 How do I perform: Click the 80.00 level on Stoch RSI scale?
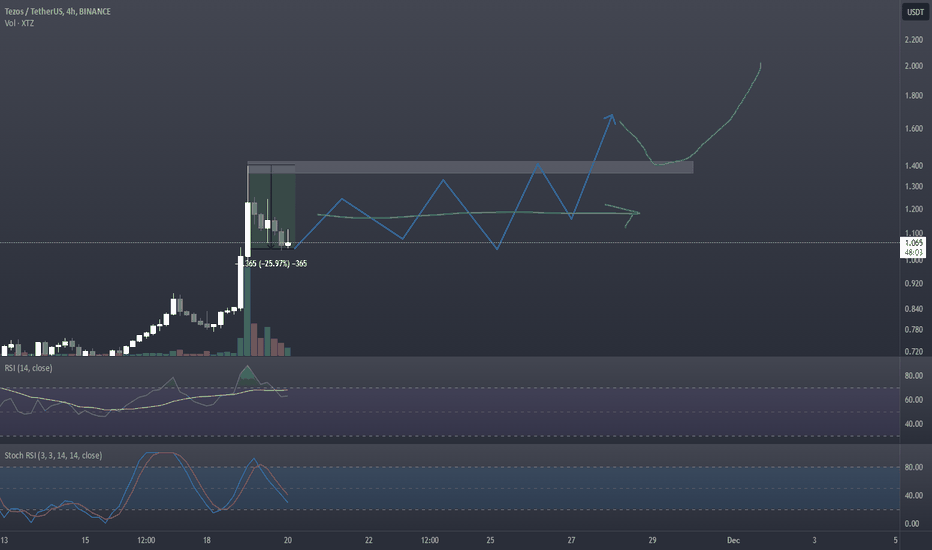914,467
